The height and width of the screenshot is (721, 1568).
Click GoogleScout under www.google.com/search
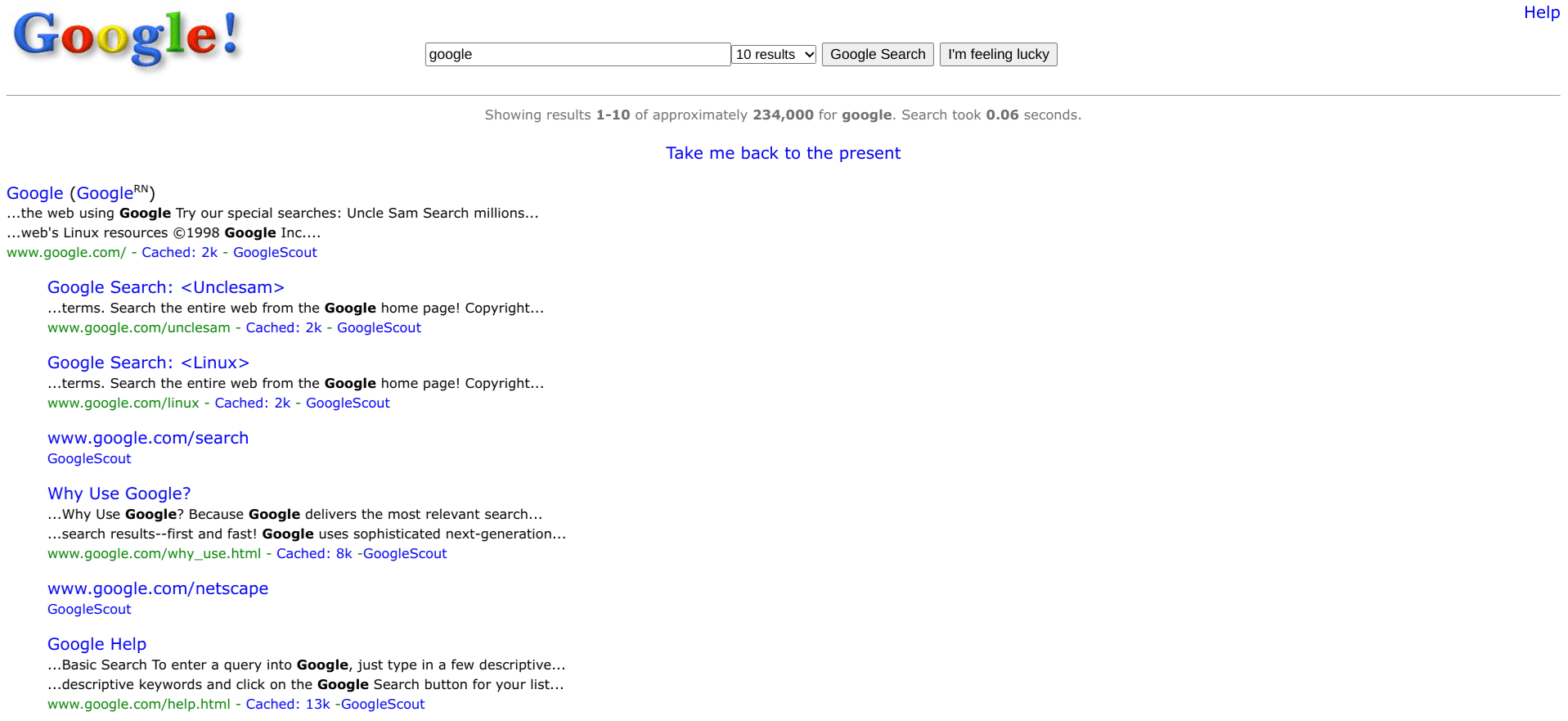(89, 459)
